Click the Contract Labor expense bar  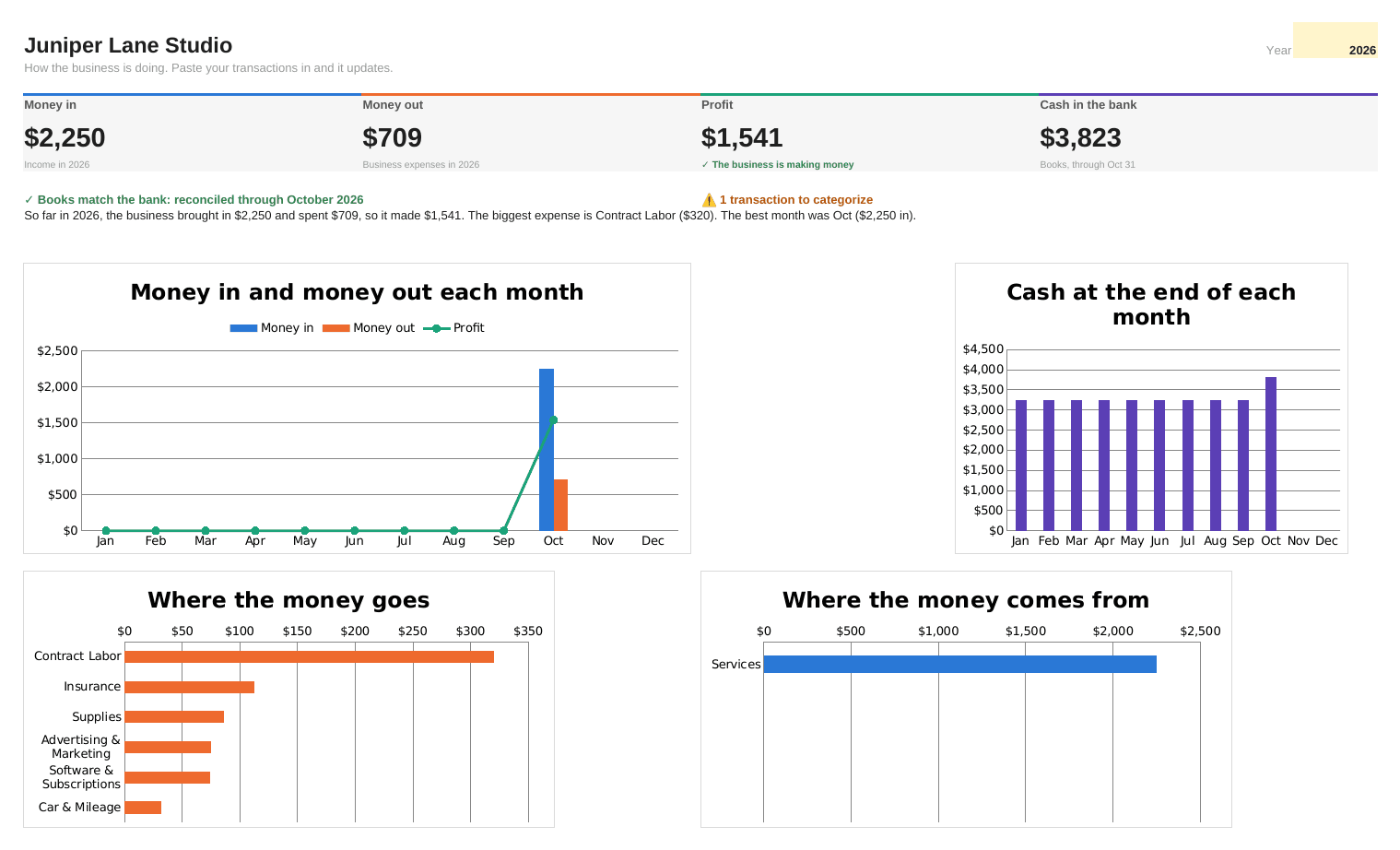point(309,656)
